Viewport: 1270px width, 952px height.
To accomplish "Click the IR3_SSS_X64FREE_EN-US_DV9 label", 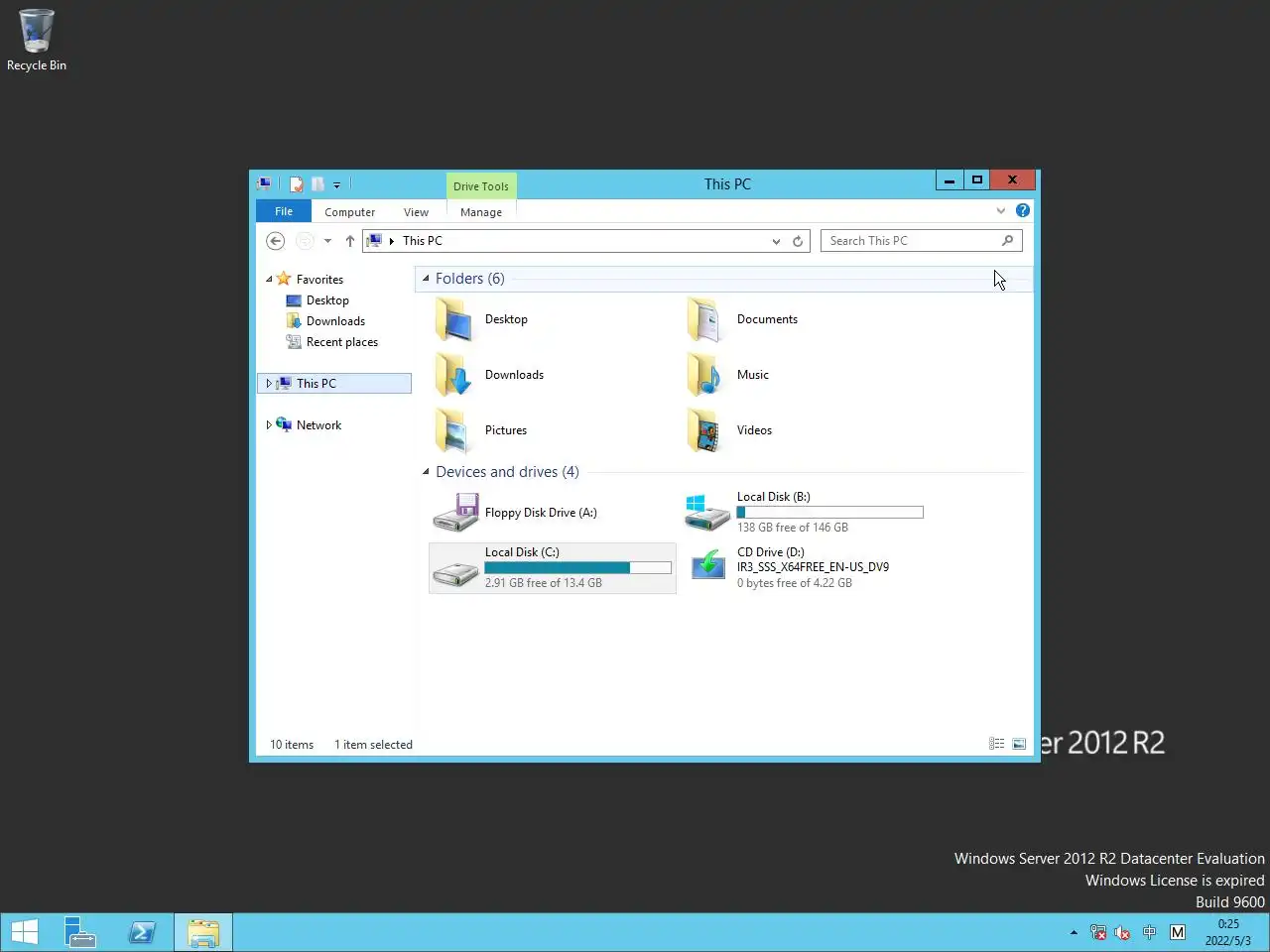I will [x=813, y=567].
